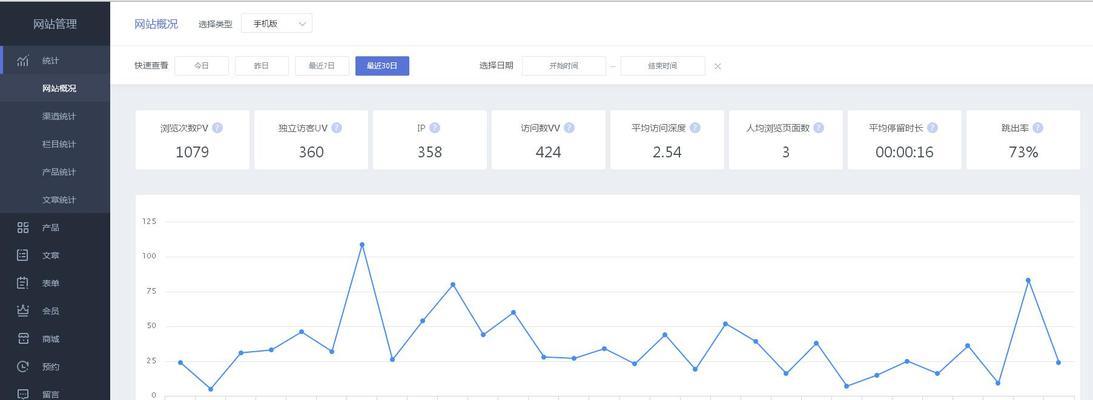Image resolution: width=1093 pixels, height=400 pixels.
Task: Click the 会员 crown icon in sidebar
Action: pos(23,311)
